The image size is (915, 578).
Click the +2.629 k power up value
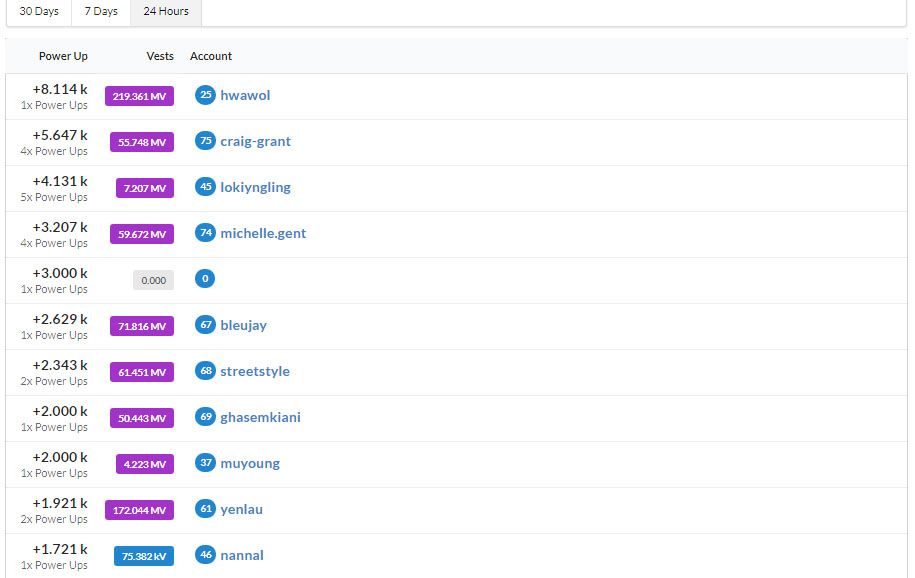[x=60, y=319]
